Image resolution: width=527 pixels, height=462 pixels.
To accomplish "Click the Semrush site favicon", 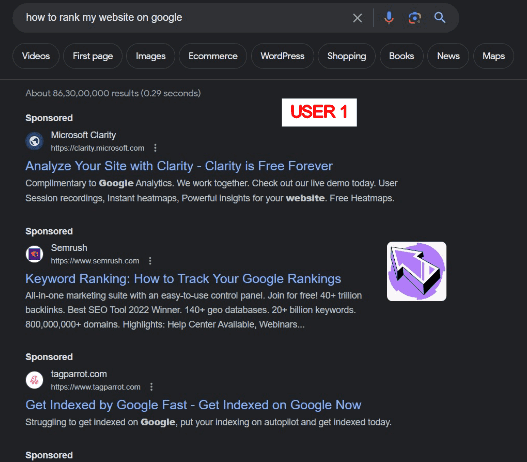I will tap(34, 254).
